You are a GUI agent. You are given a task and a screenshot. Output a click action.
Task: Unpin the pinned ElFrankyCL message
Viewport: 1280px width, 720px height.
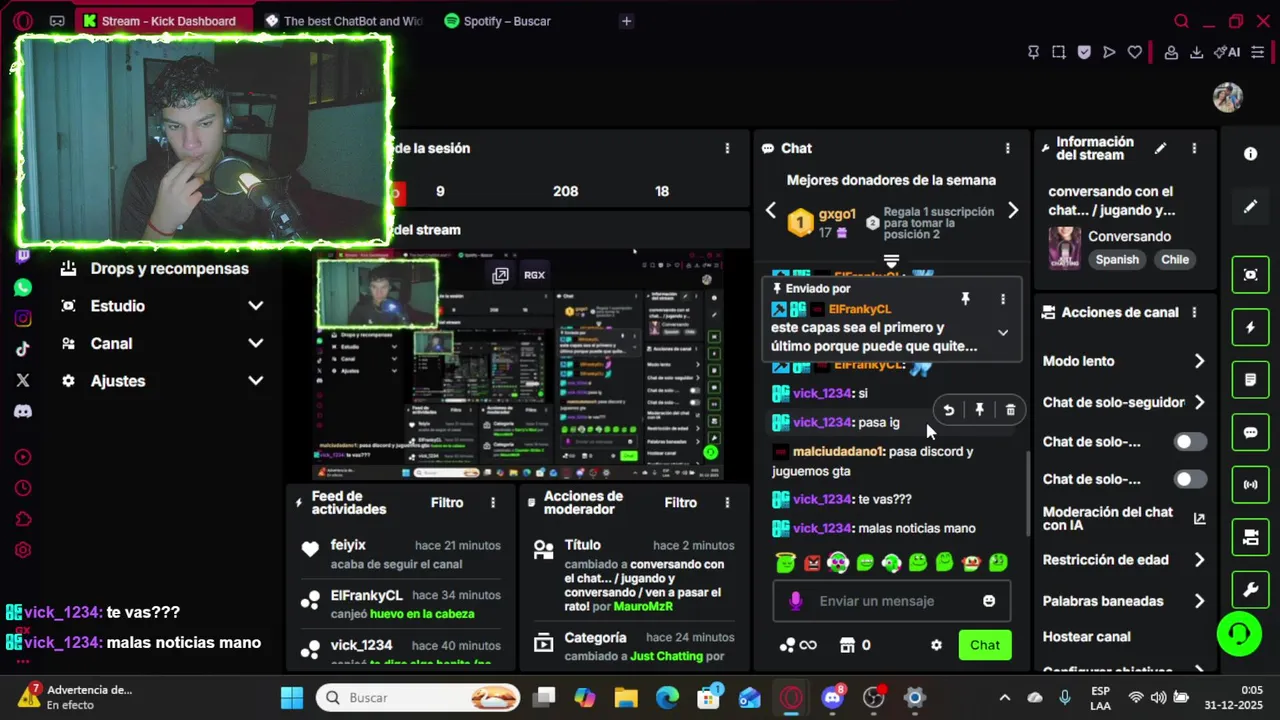pos(965,299)
